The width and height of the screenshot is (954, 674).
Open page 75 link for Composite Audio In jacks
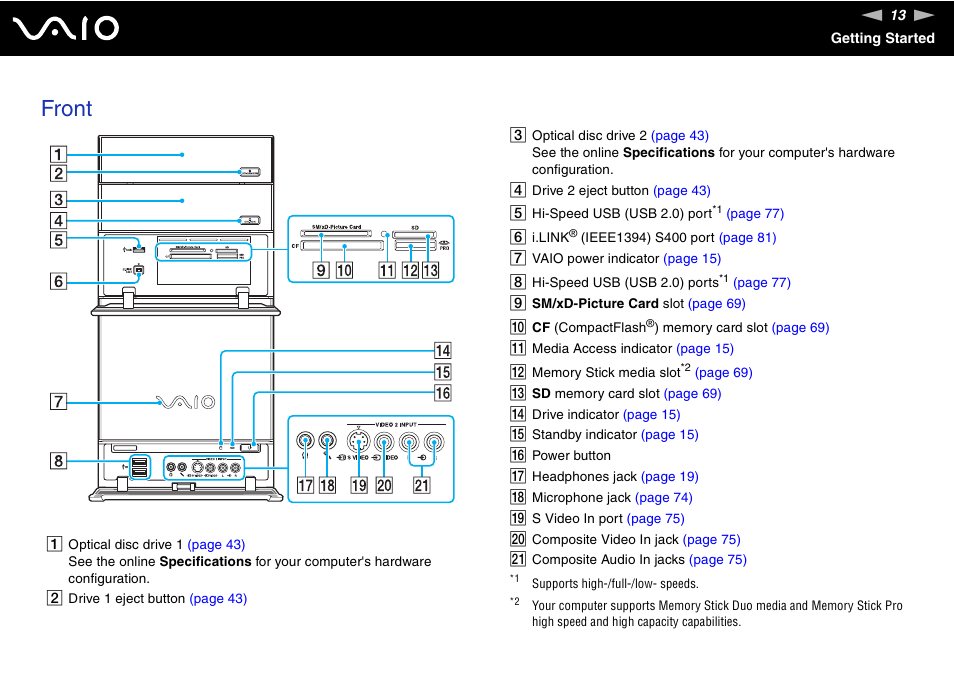[x=718, y=560]
